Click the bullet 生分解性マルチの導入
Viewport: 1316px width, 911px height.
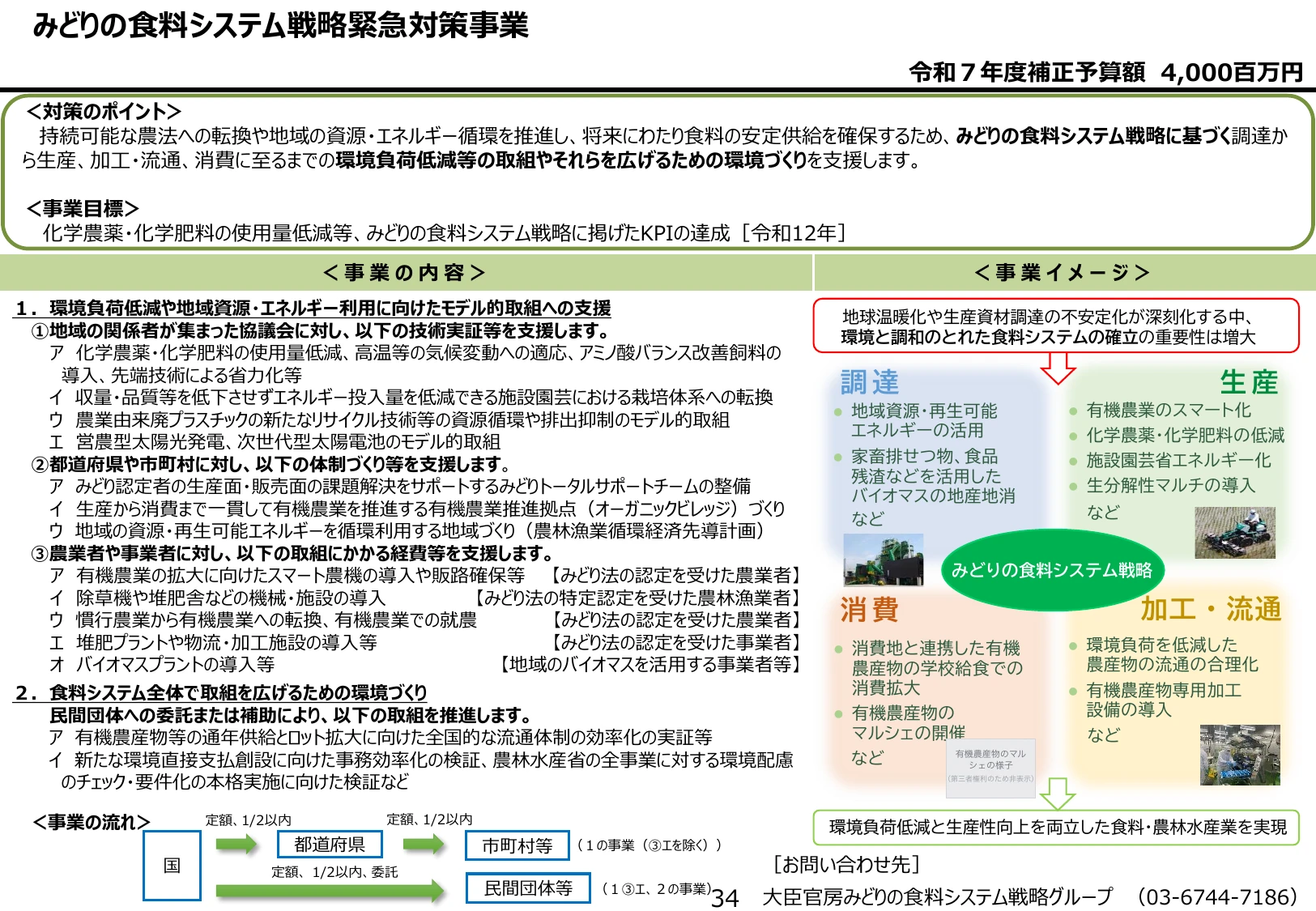tap(1162, 486)
